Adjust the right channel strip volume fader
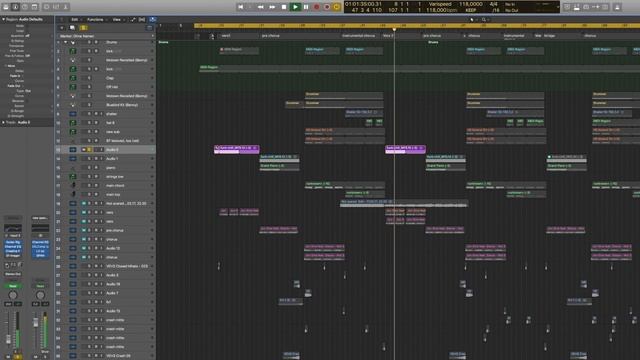Screen dimensions: 640x360 (36, 322)
